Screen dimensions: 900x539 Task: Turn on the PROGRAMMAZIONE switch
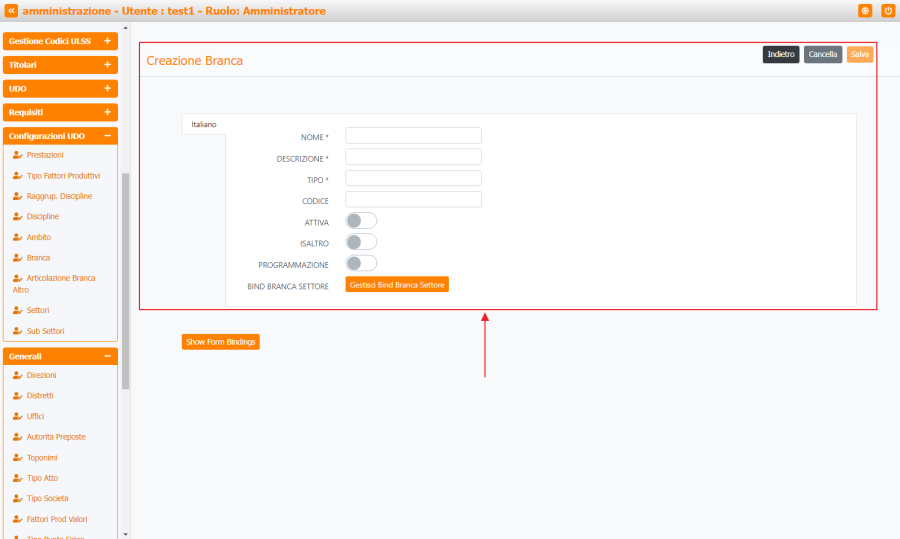tap(361, 263)
